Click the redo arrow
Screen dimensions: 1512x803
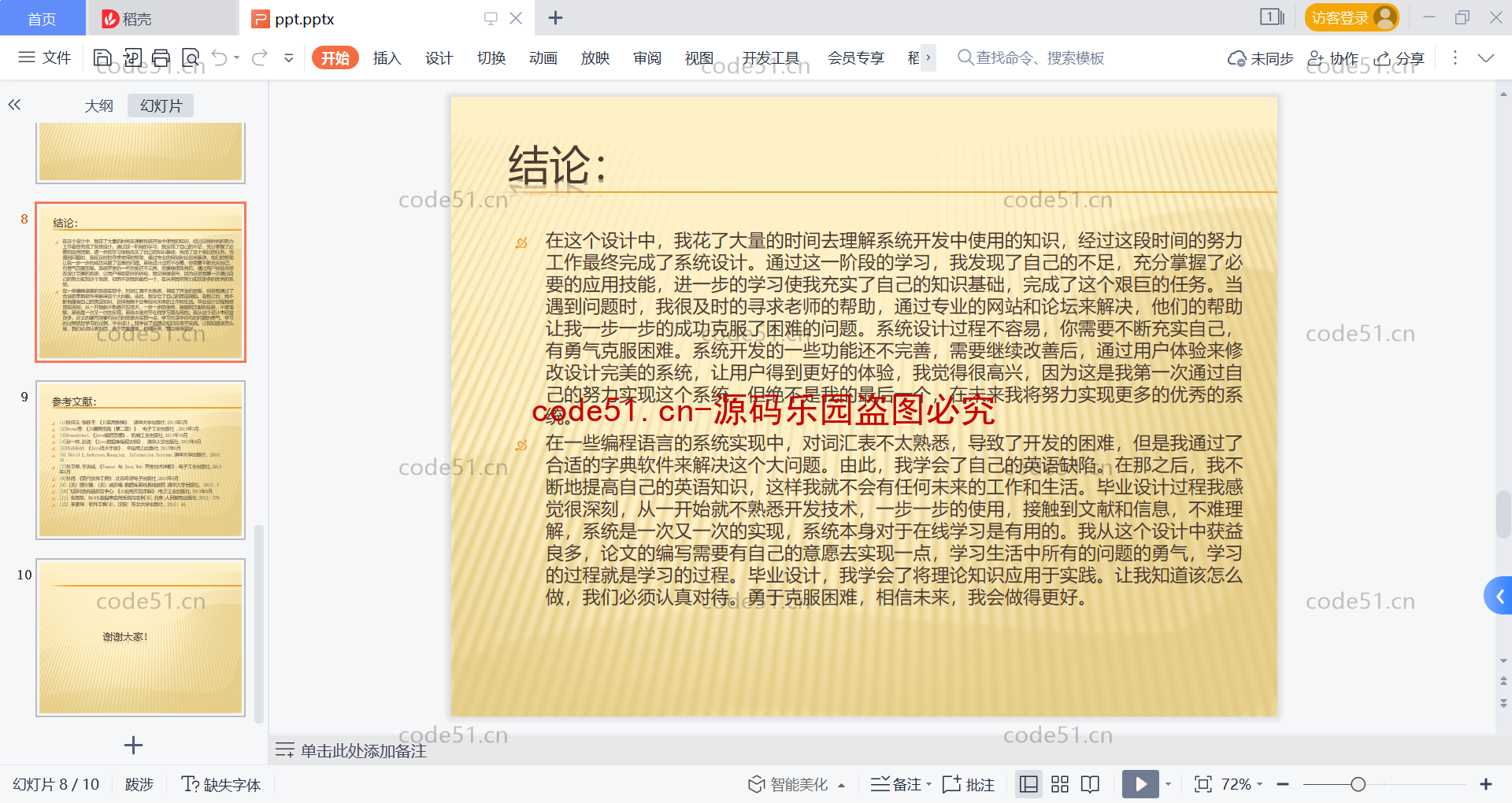pos(260,57)
